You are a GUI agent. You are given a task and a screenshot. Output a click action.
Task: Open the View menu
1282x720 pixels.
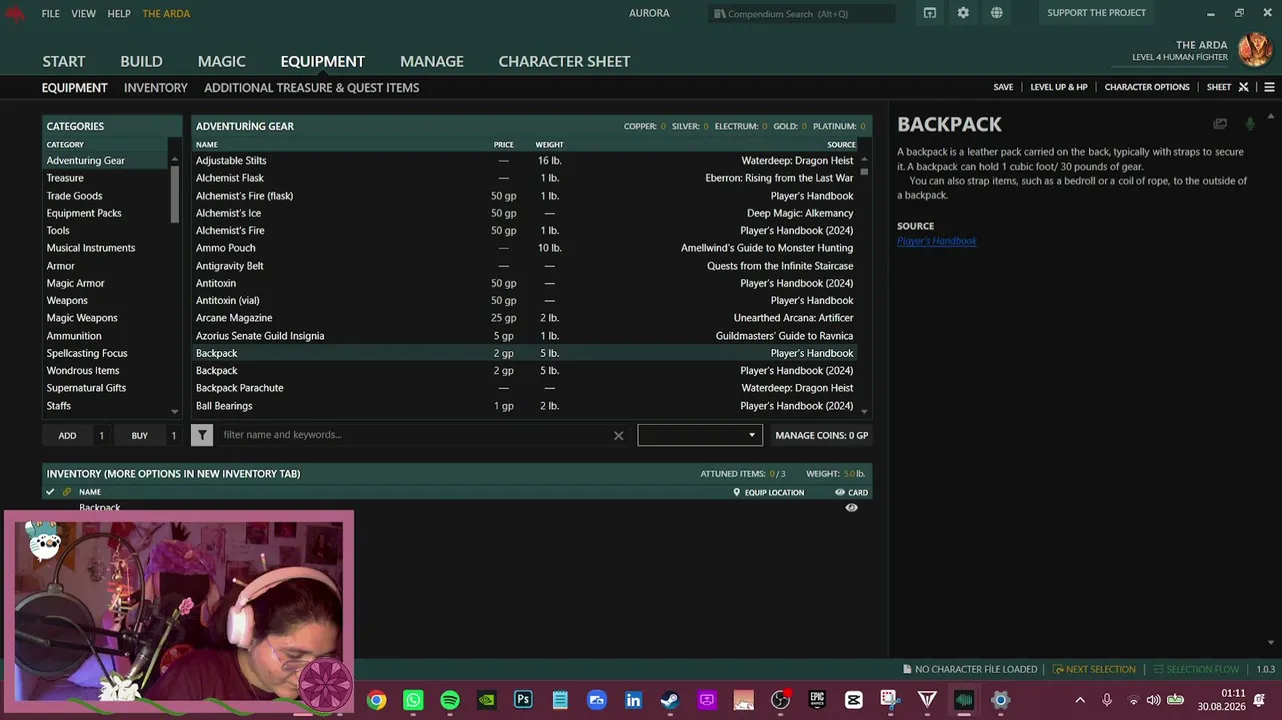[84, 13]
